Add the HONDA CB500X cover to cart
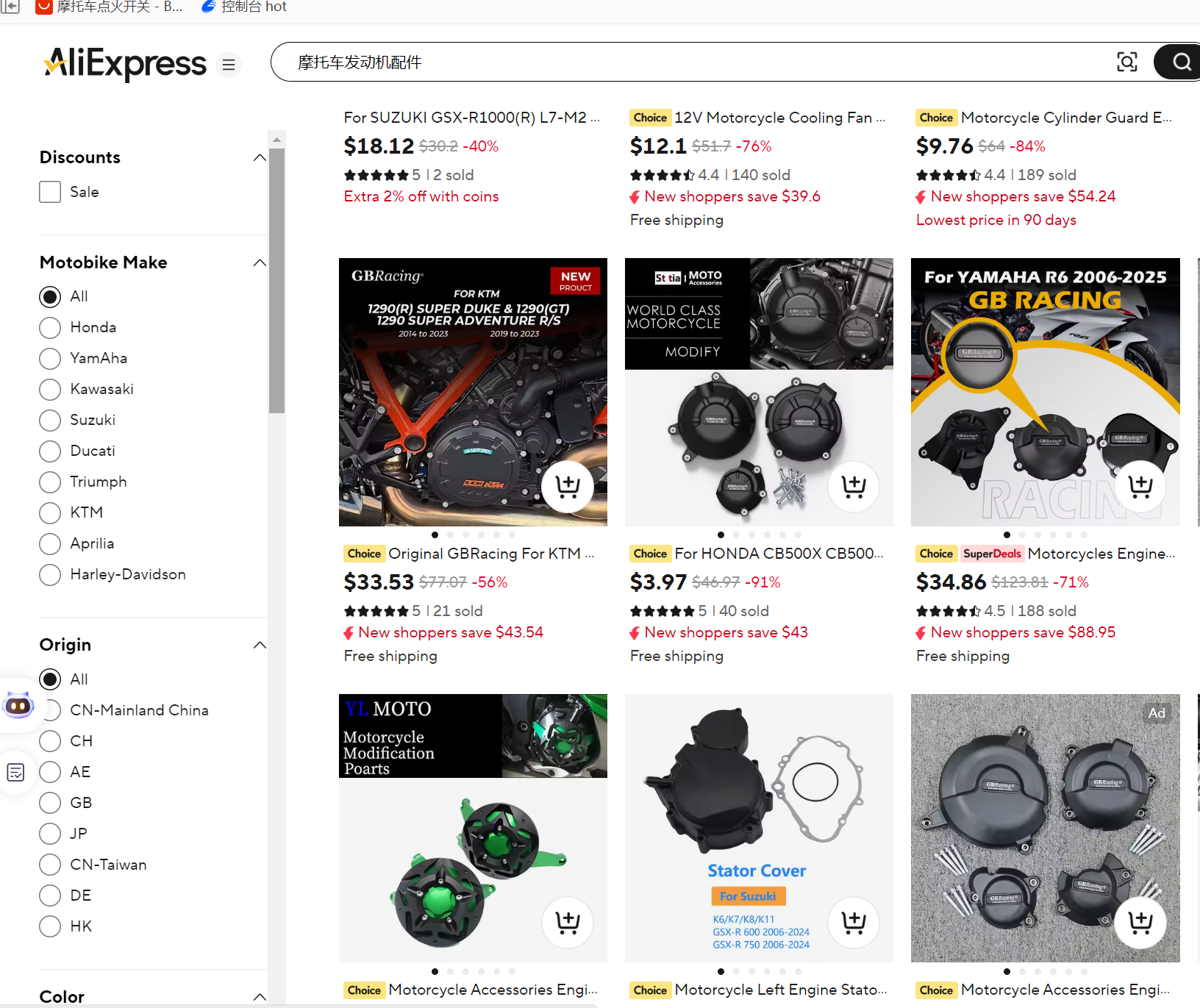The image size is (1200, 1008). coord(854,486)
